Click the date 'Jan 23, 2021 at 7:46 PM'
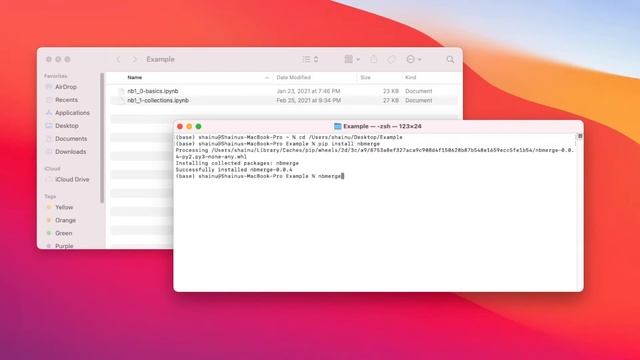 tap(308, 91)
